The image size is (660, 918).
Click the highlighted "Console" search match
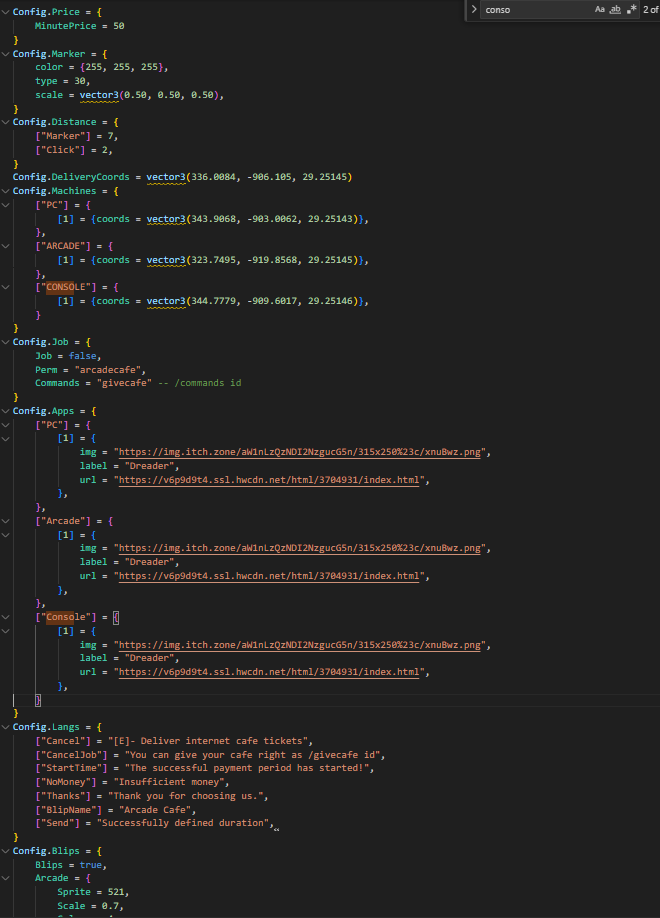point(62,617)
